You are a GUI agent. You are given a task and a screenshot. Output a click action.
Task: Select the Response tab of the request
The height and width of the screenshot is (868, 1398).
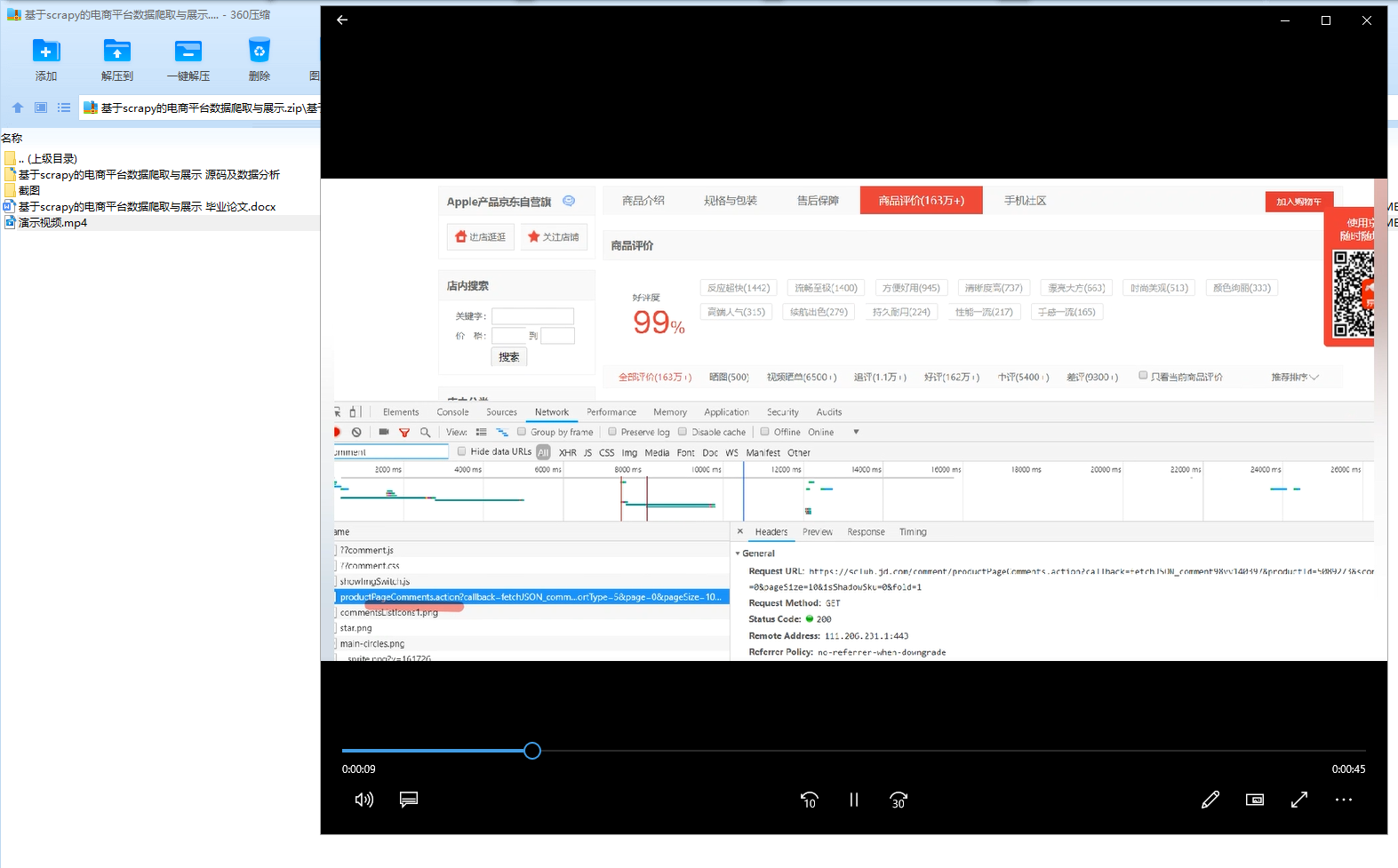pos(866,532)
